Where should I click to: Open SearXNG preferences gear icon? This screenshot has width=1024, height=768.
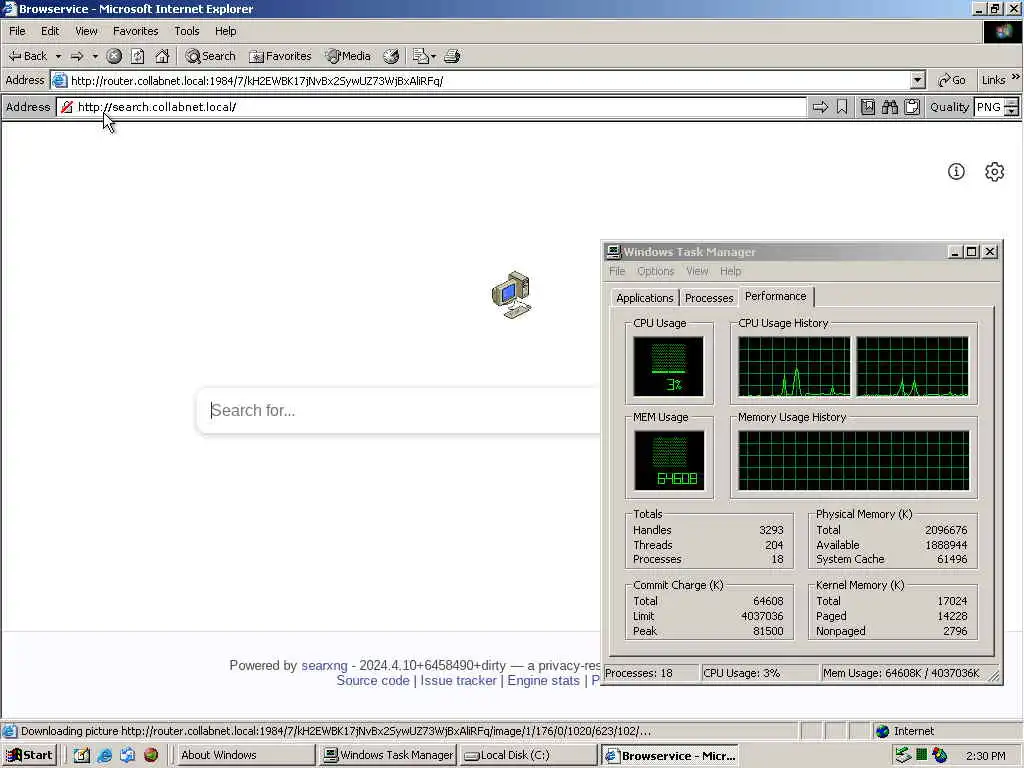tap(995, 172)
